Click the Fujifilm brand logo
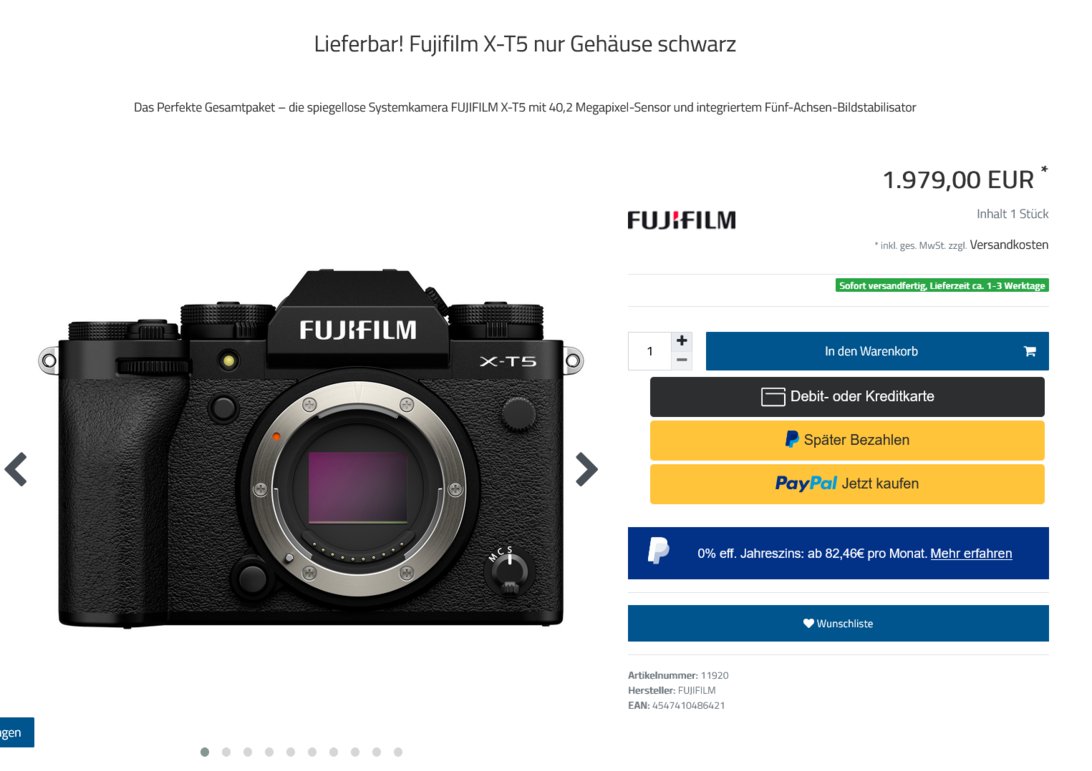This screenshot has width=1092, height=771. pos(681,220)
